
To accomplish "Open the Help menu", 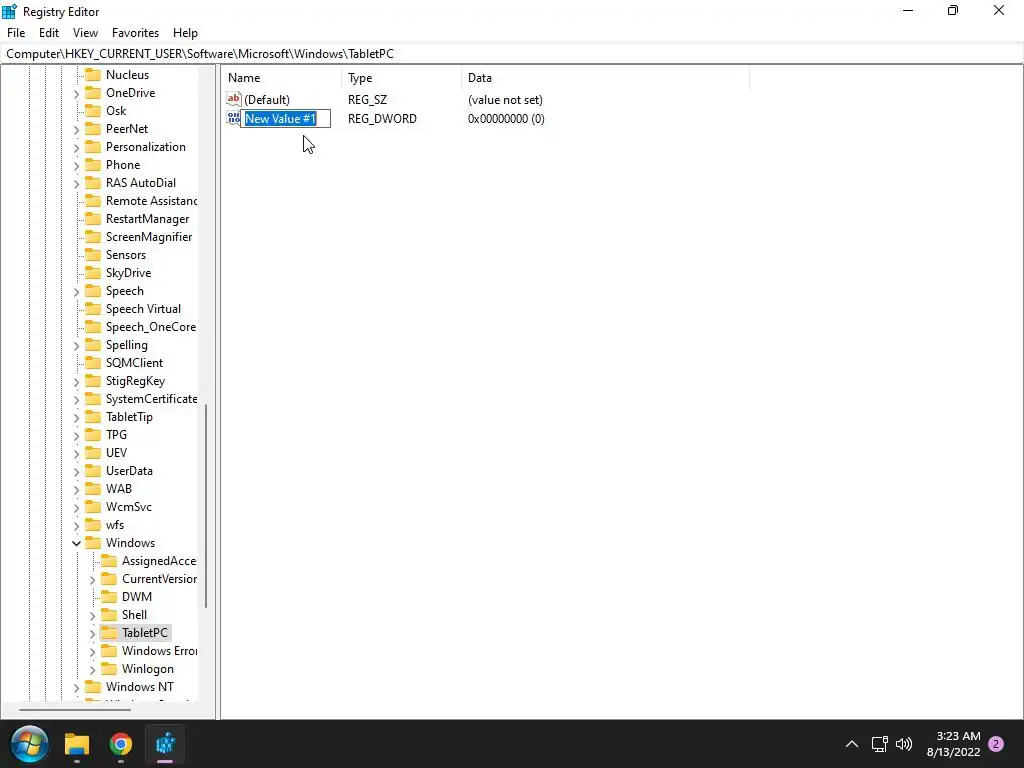I will (x=185, y=33).
